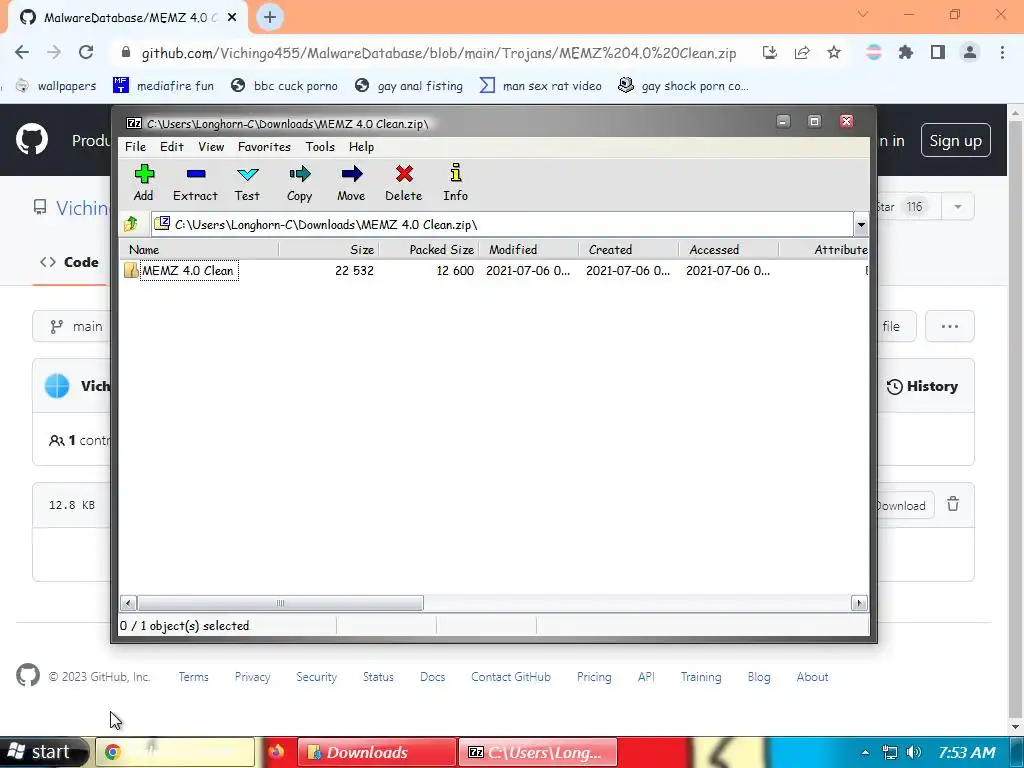Expand the Star dropdown arrow on GitHub
1024x768 pixels.
click(x=957, y=207)
